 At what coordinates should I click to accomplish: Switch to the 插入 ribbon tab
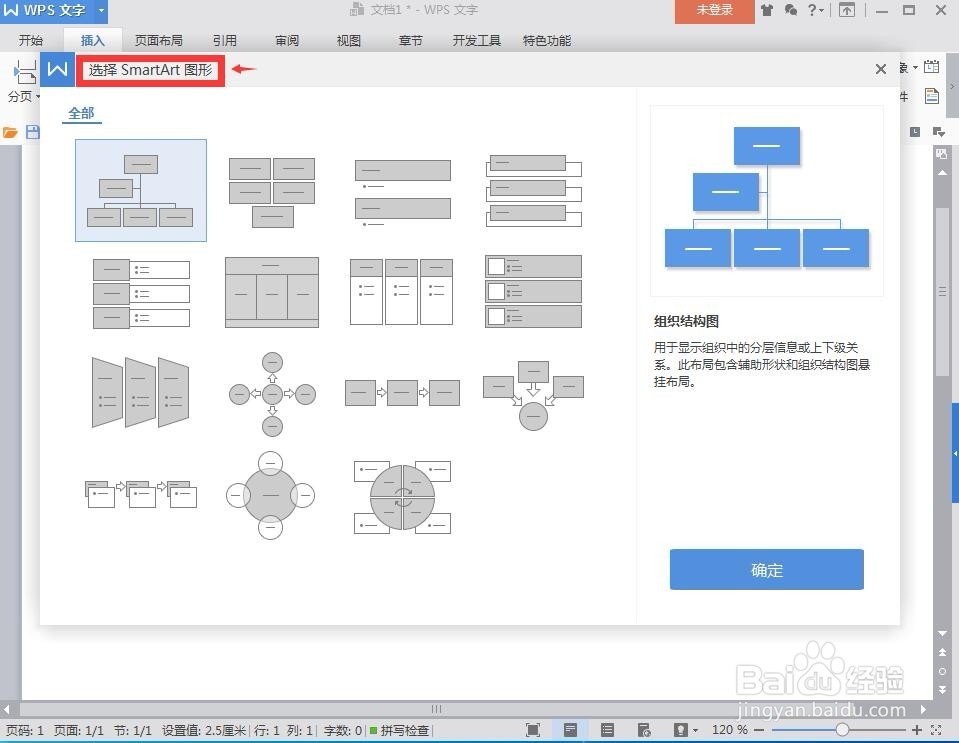click(92, 40)
